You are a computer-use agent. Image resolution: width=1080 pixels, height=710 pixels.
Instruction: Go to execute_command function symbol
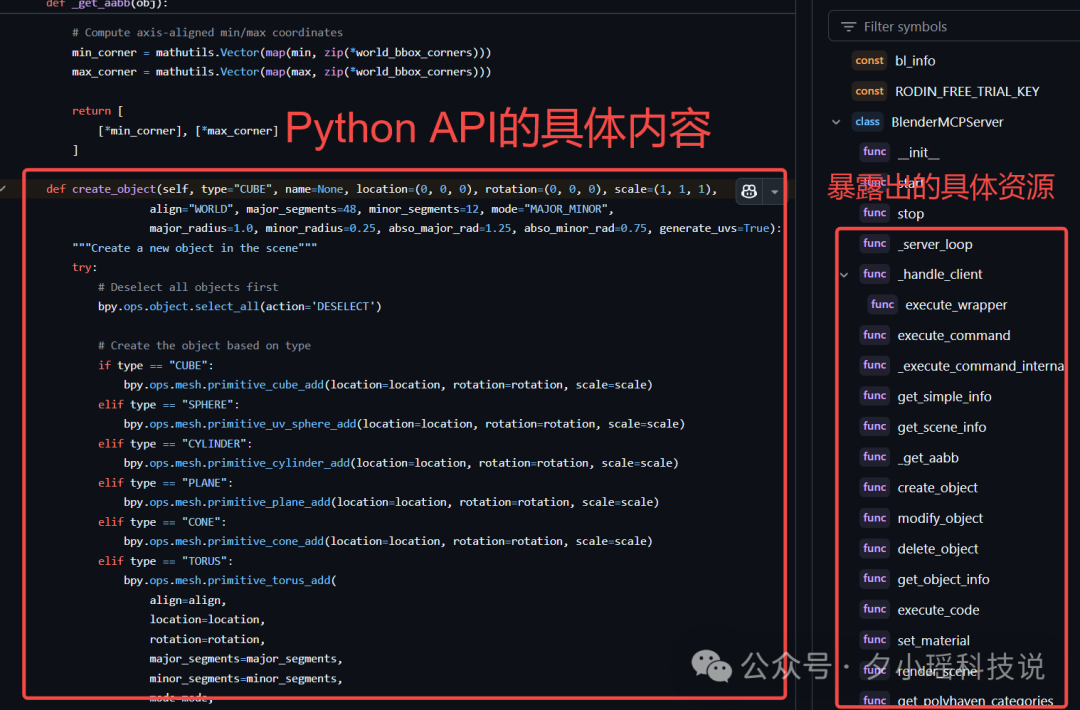[x=954, y=335]
